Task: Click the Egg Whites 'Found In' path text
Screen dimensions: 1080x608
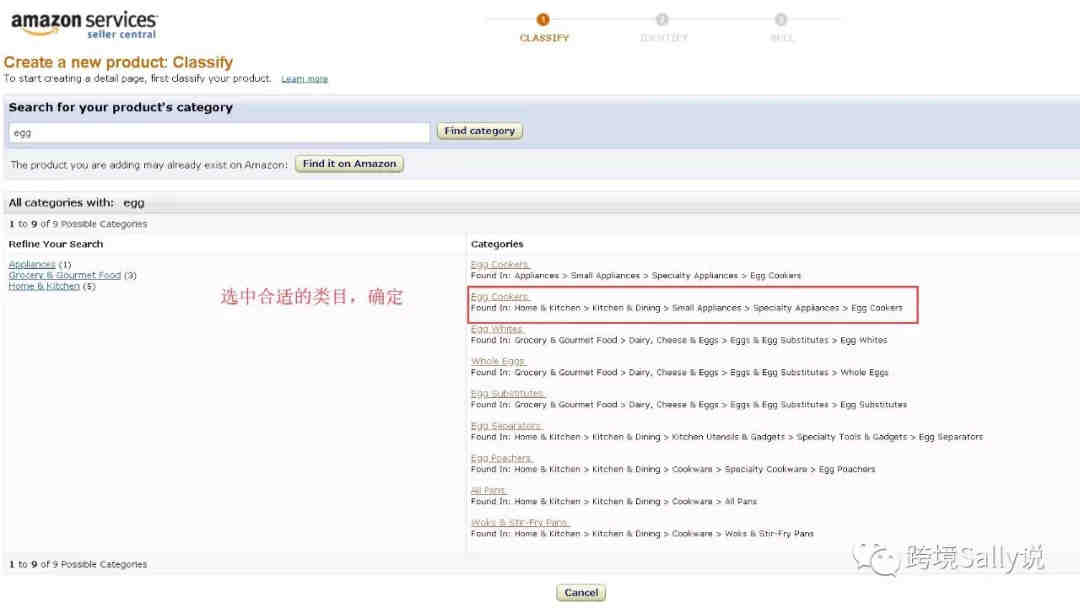Action: point(679,340)
